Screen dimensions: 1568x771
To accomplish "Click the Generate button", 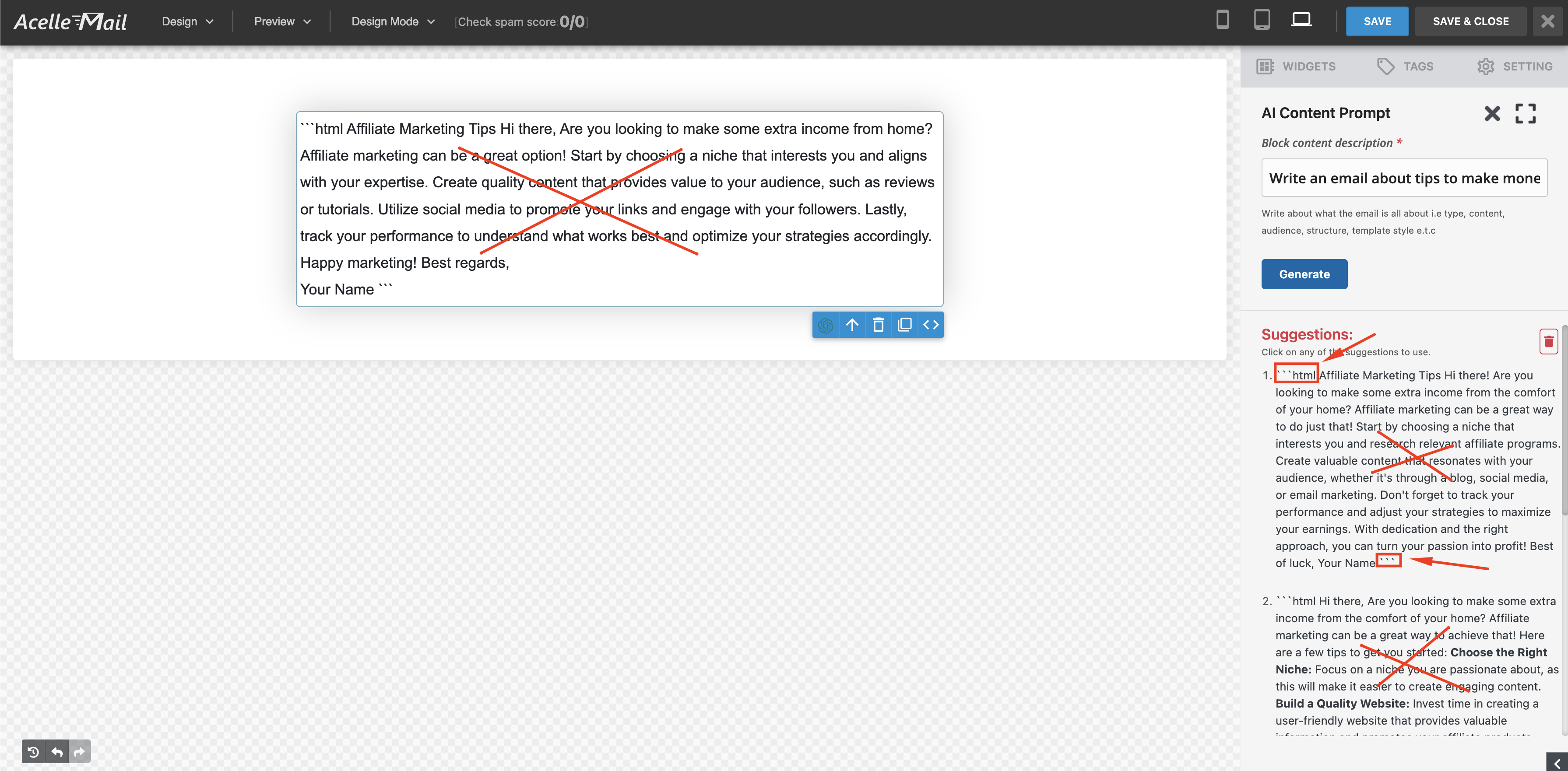I will point(1304,274).
